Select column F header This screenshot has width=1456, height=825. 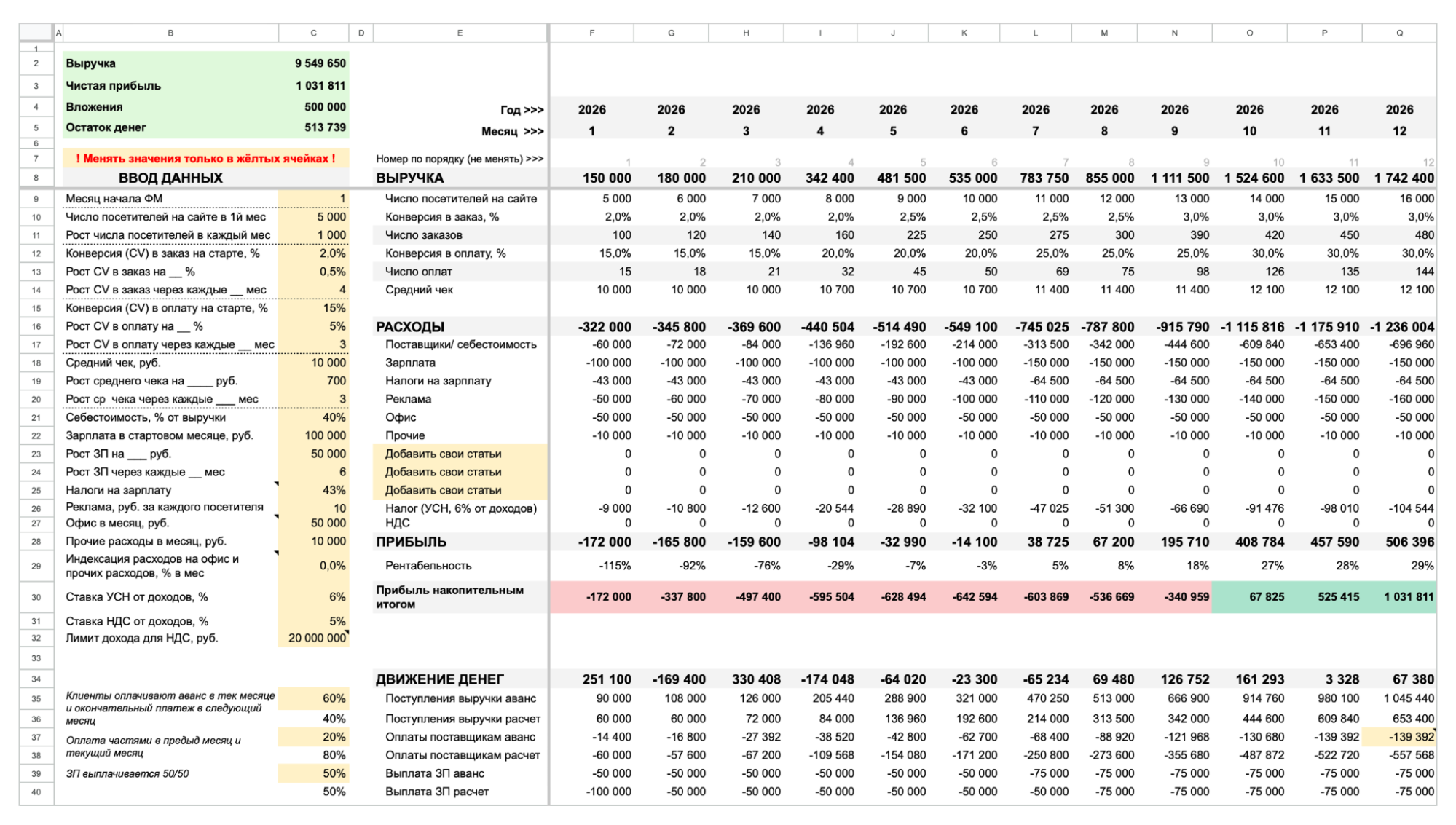(591, 33)
